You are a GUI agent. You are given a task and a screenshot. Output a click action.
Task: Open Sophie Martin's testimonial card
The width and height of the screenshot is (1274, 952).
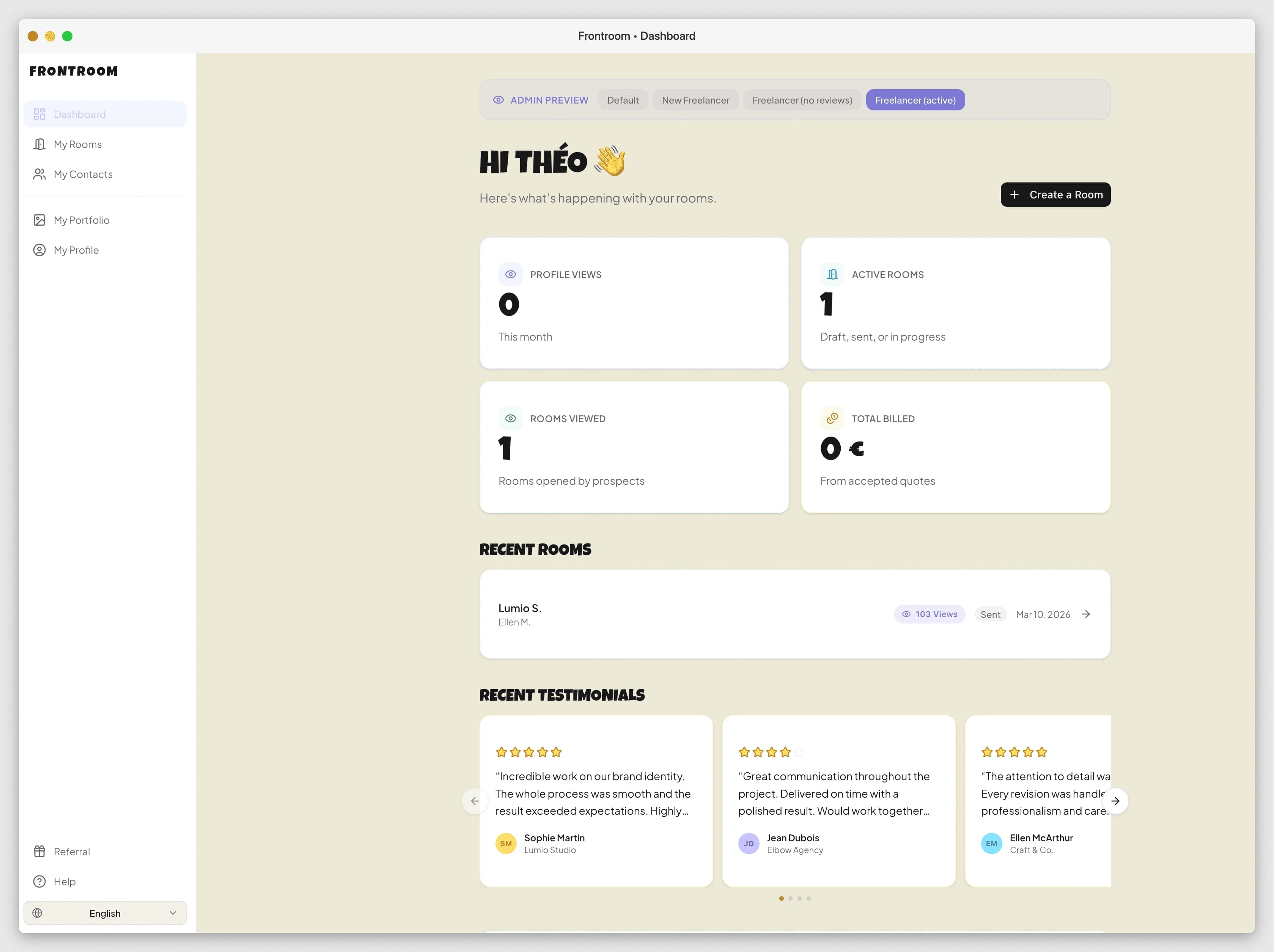tap(596, 801)
